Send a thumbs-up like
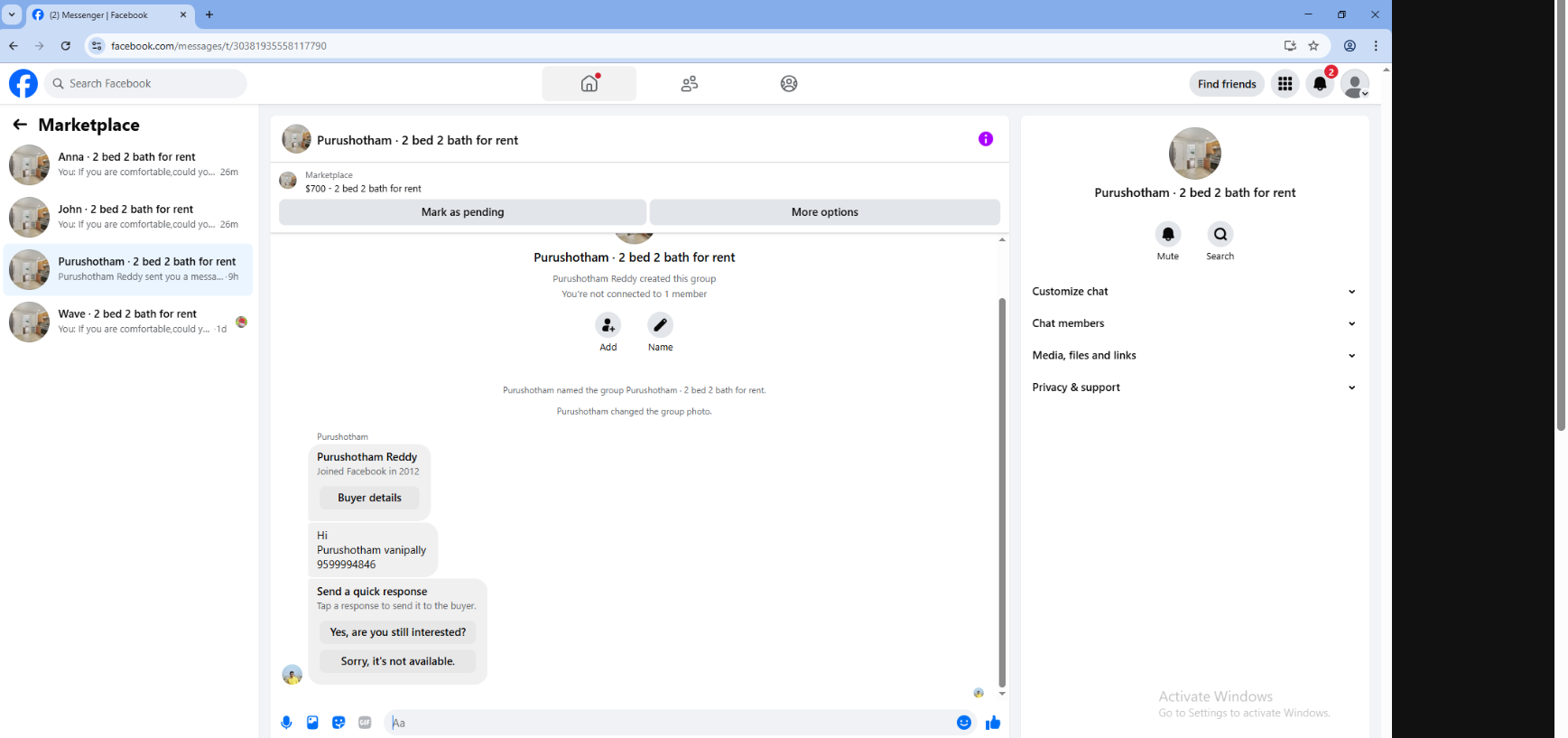Viewport: 1568px width, 738px height. pos(993,723)
